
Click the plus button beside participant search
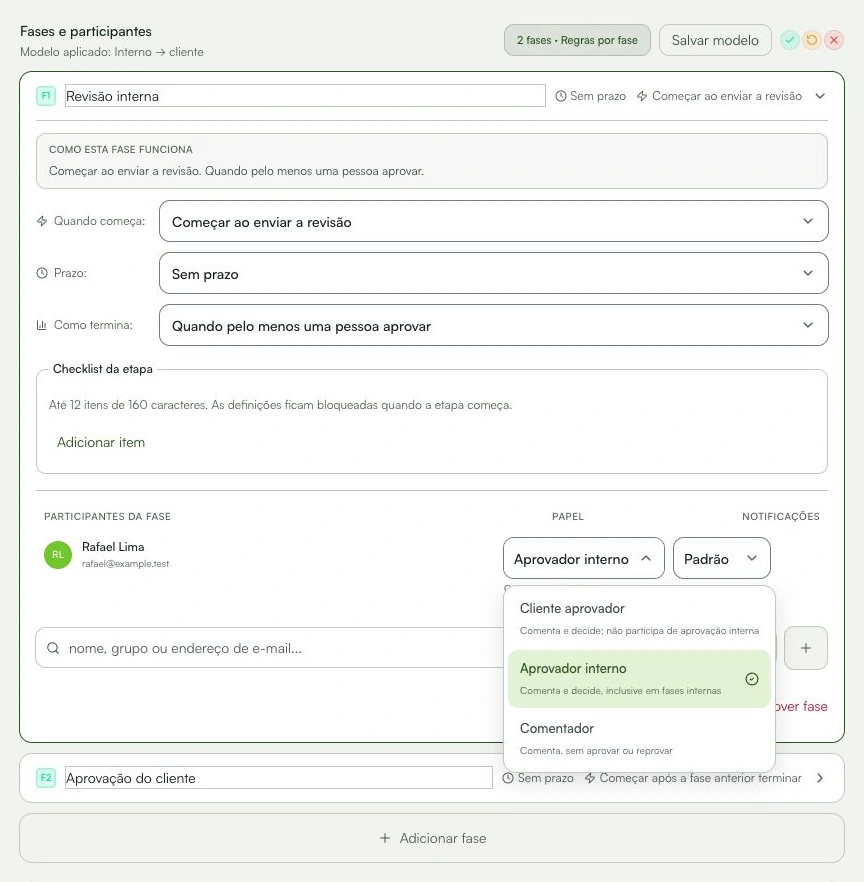pyautogui.click(x=806, y=648)
